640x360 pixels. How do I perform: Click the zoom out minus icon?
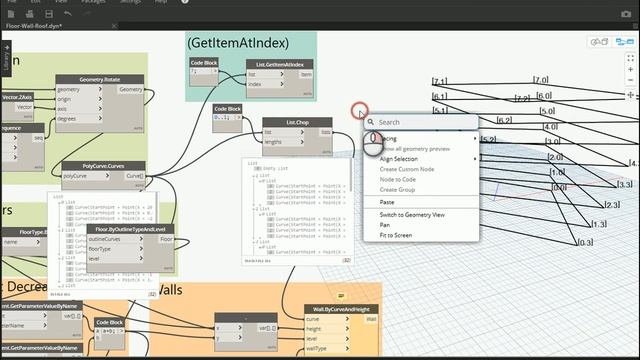631,80
